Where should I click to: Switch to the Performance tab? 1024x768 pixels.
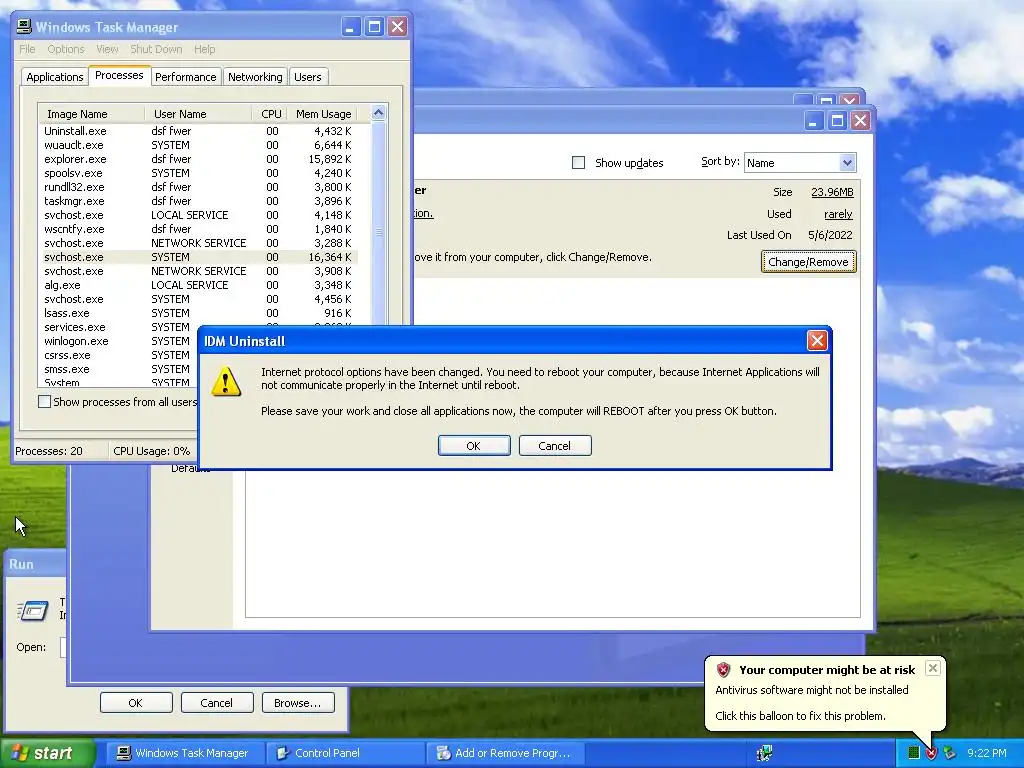tap(185, 77)
